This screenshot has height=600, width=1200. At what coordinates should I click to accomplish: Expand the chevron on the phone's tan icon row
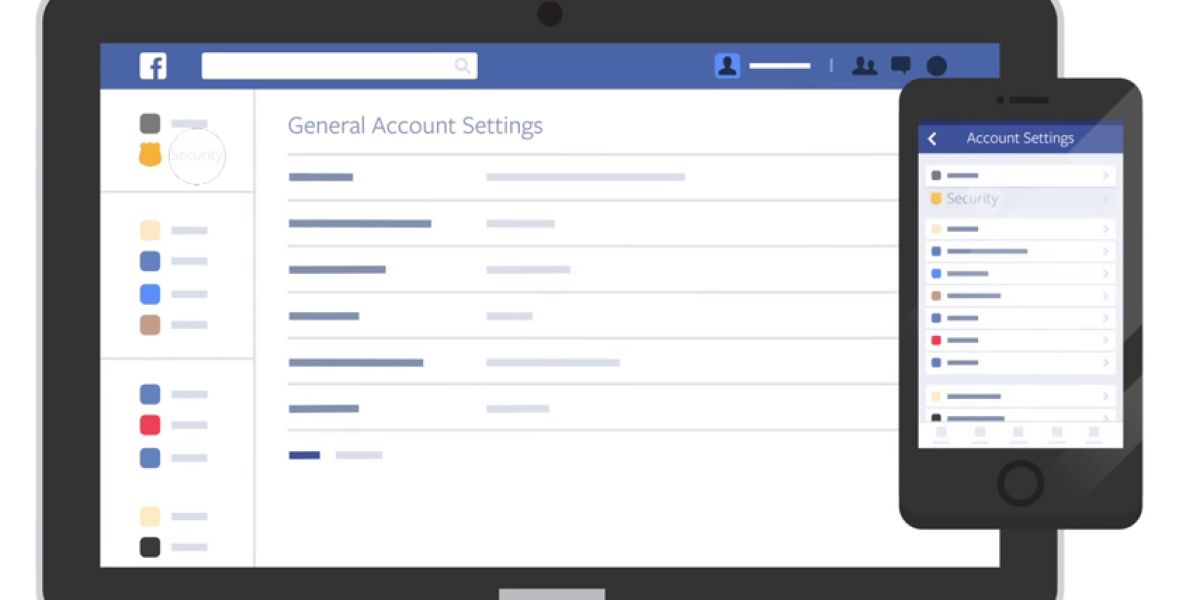pos(1106,296)
